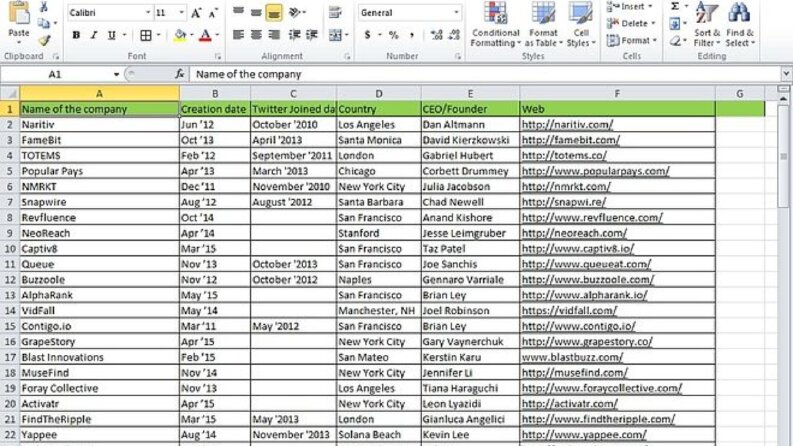793x446 pixels.
Task: Click the Fill down-arrow icon
Action: (675, 23)
